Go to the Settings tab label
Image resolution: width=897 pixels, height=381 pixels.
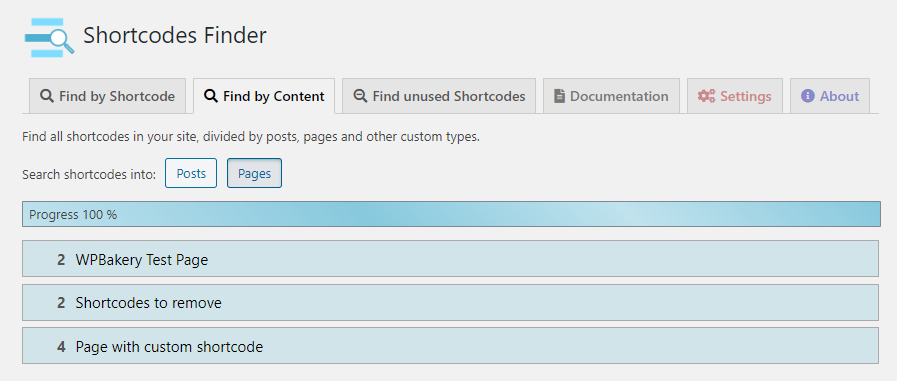746,96
